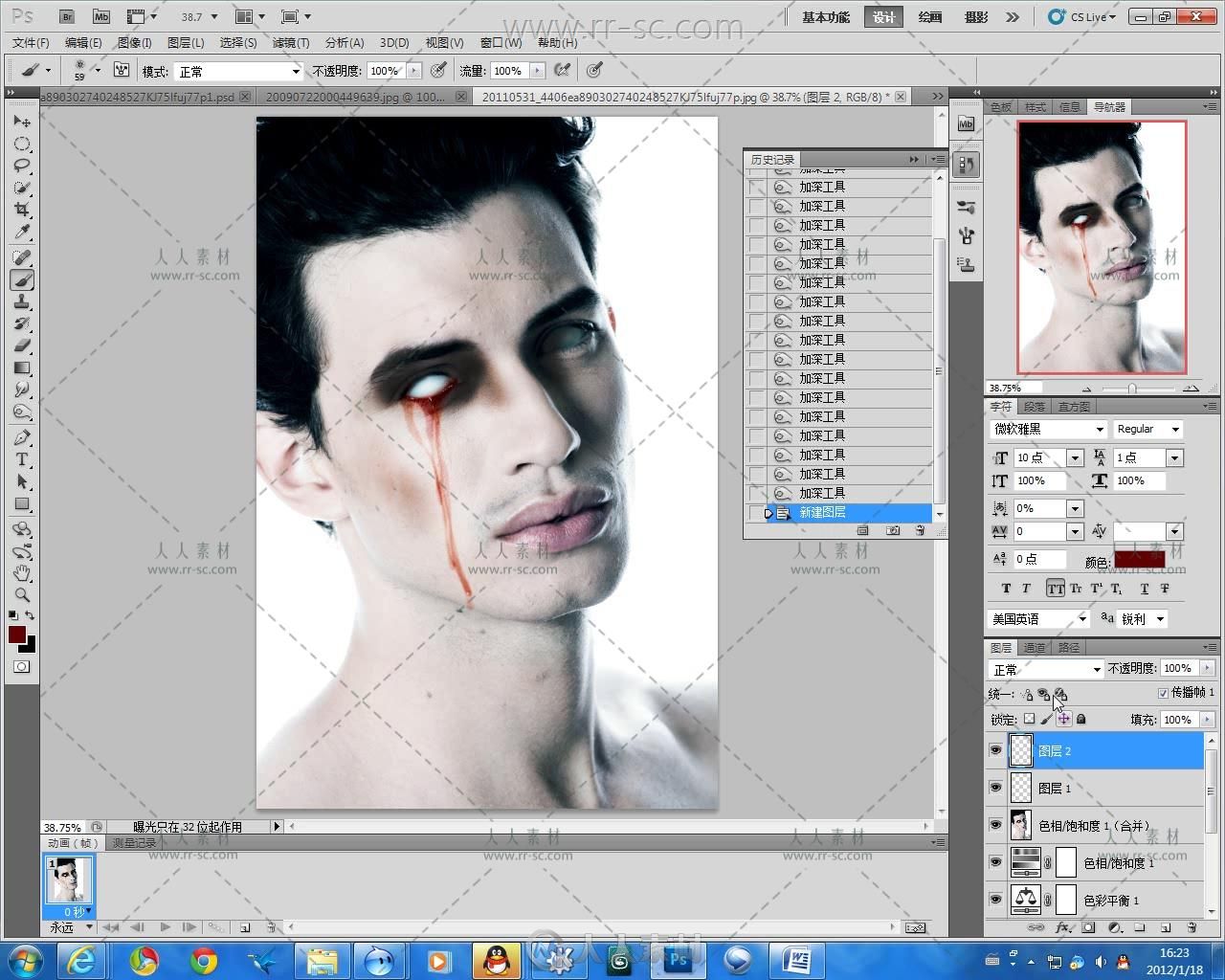Select the Eraser tool
This screenshot has width=1225, height=980.
pyautogui.click(x=22, y=345)
